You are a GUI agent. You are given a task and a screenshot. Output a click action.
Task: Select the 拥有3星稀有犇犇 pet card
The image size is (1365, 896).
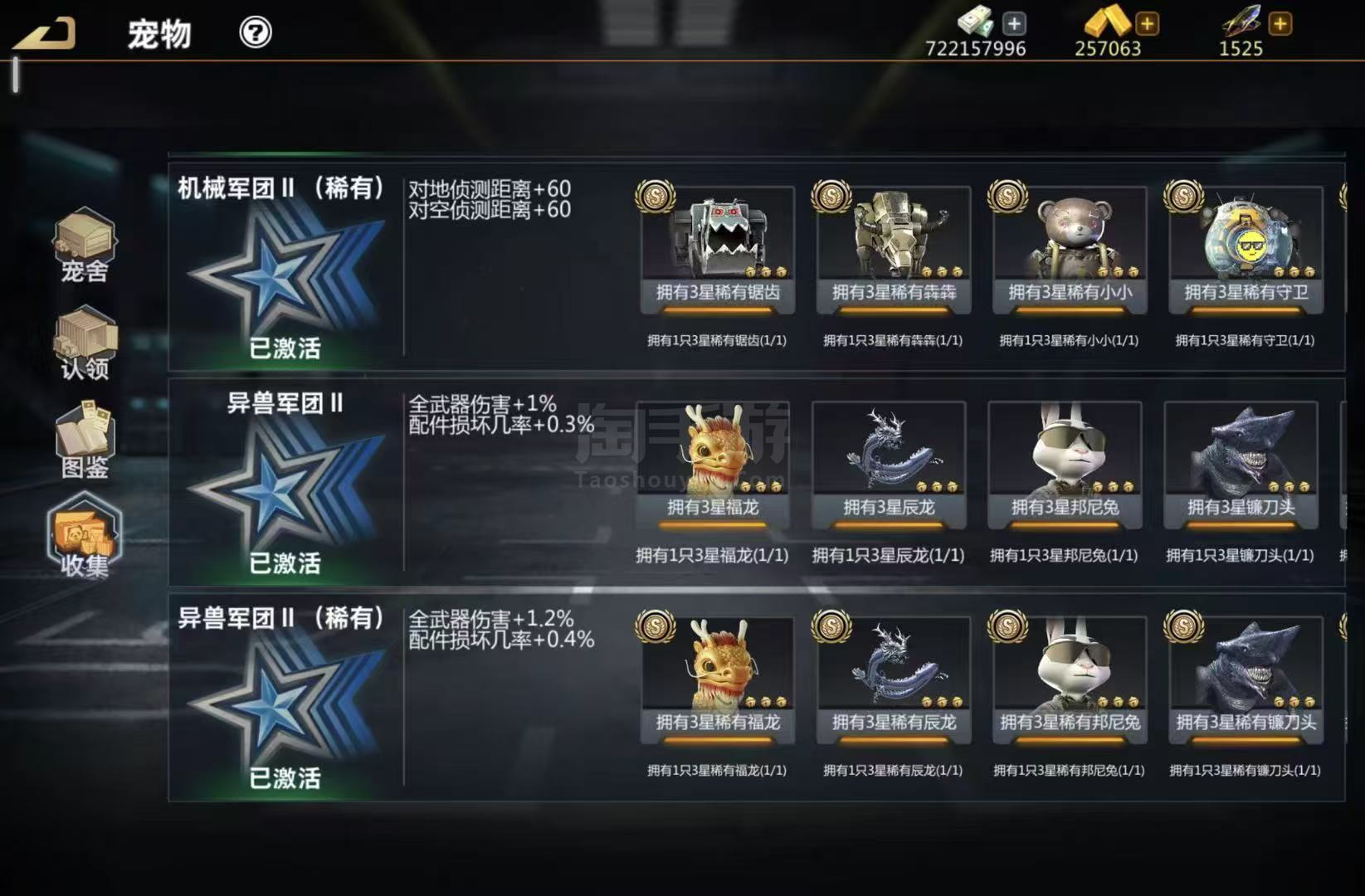pyautogui.click(x=894, y=250)
